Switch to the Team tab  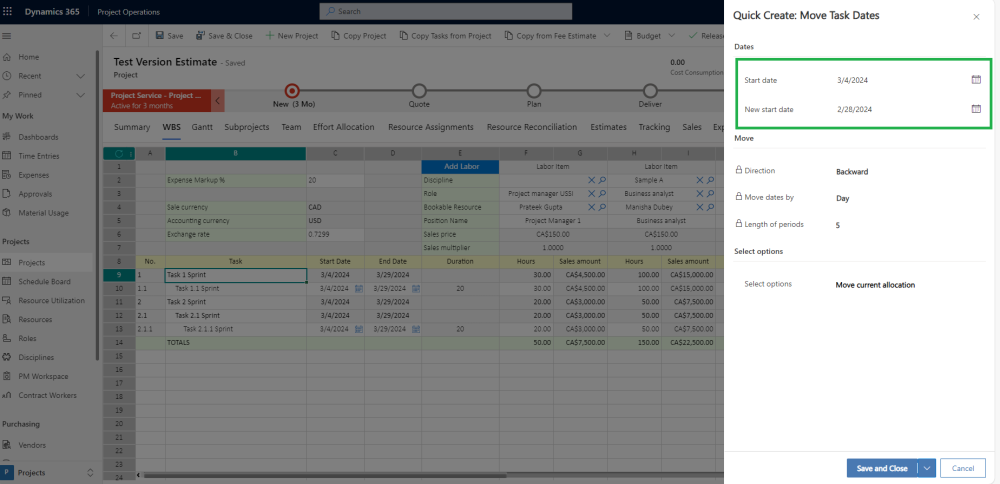pyautogui.click(x=291, y=127)
